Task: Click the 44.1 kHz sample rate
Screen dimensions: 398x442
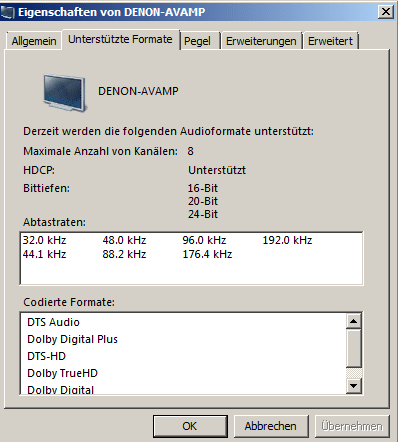Action: click(x=44, y=254)
